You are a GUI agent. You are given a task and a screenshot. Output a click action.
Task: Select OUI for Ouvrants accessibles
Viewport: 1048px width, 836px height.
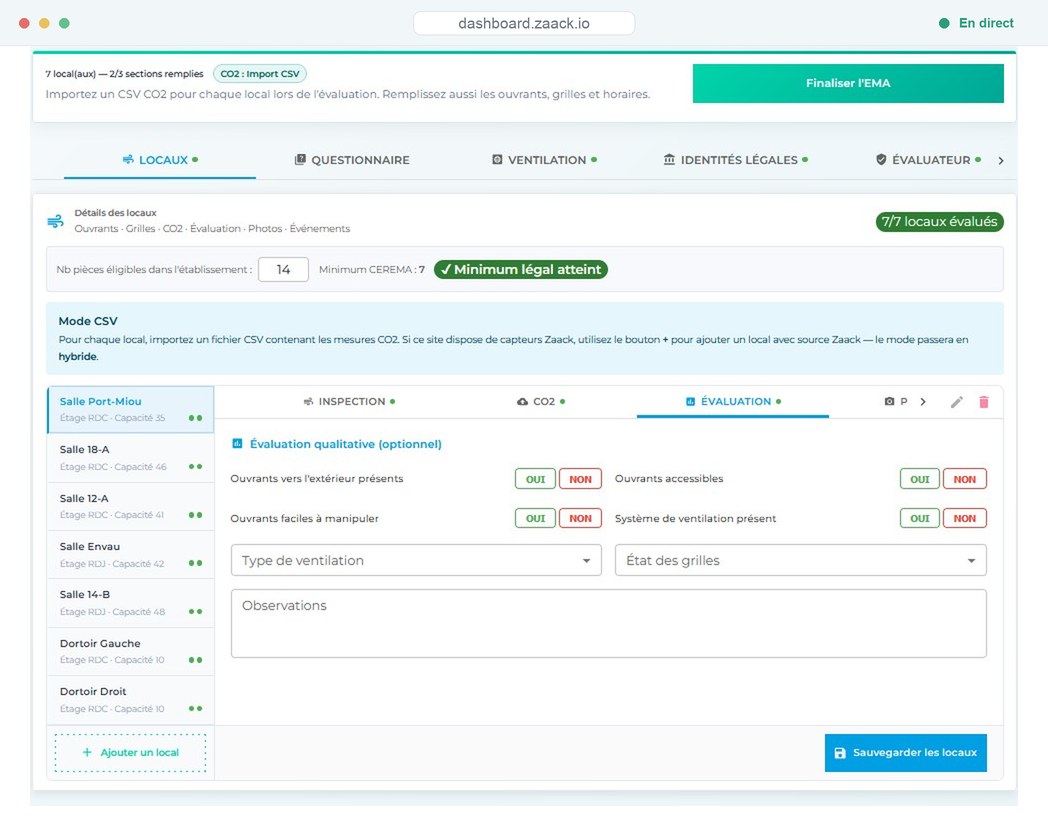coord(920,479)
